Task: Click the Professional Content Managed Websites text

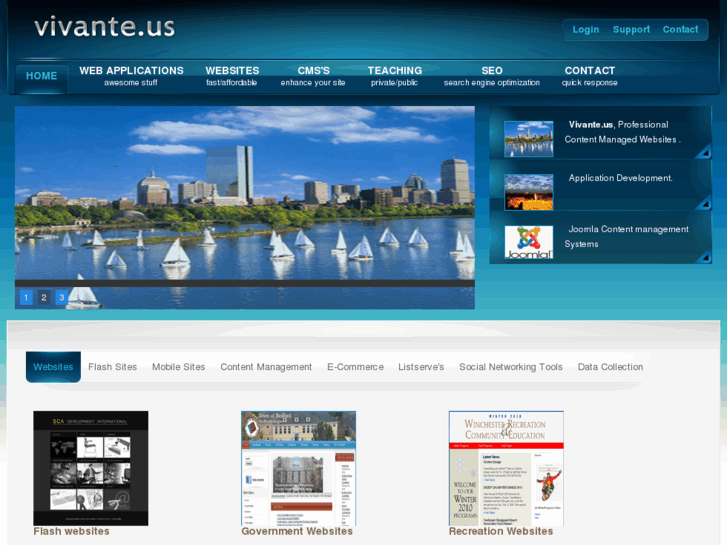Action: point(622,132)
